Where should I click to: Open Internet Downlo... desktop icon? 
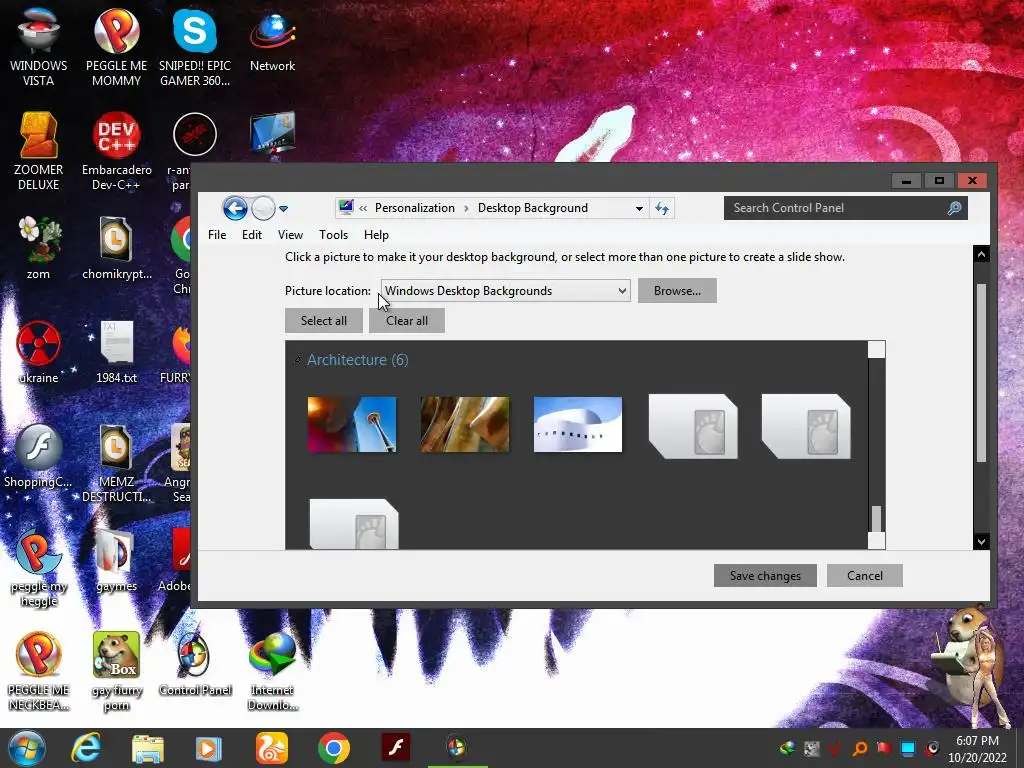tap(272, 671)
